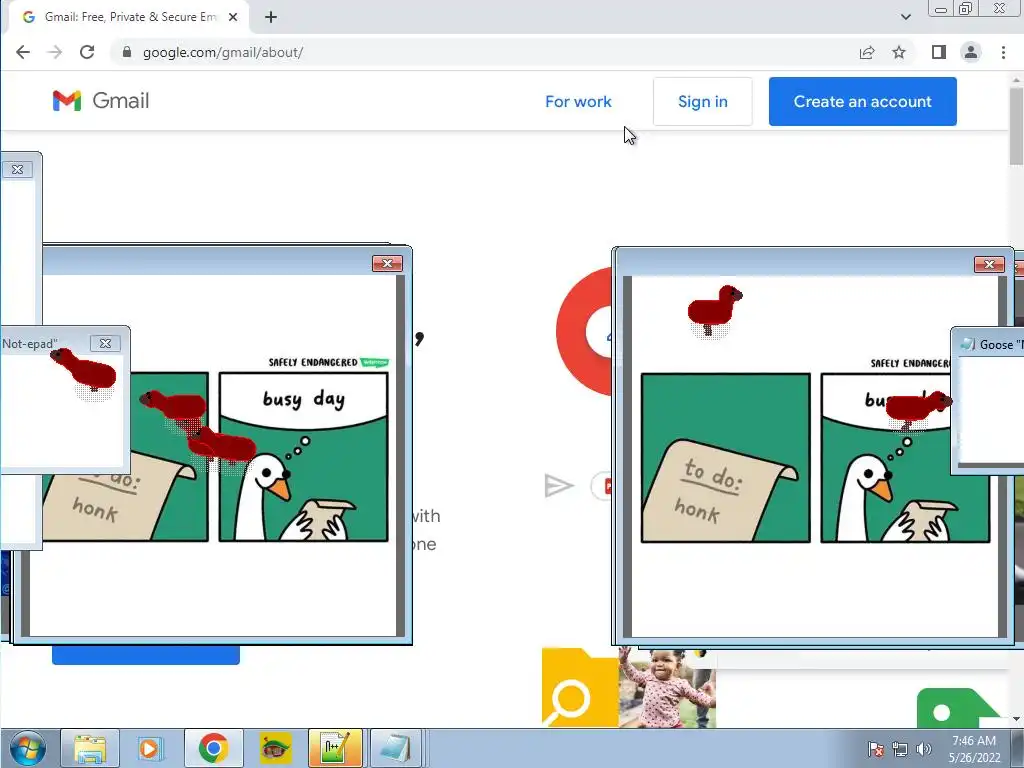The width and height of the screenshot is (1024, 768).
Task: Close the Gmail browser tab
Action: tap(233, 17)
